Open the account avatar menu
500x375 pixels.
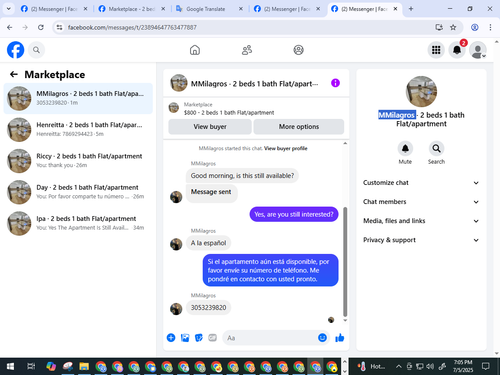pos(478,50)
